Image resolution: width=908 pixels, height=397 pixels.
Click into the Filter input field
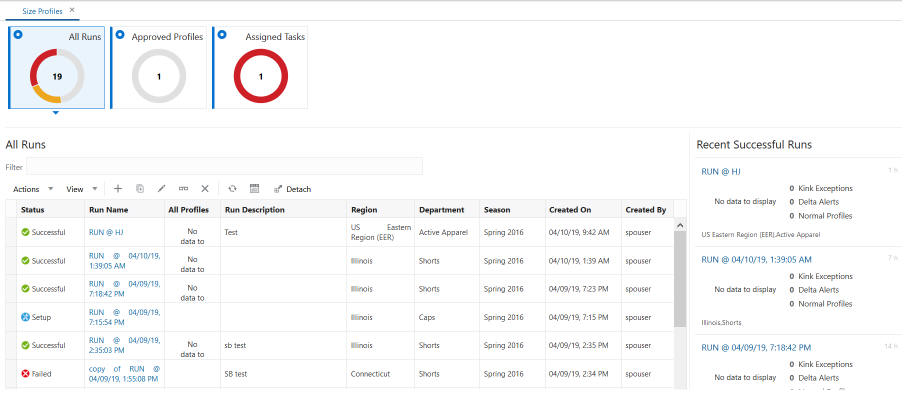[x=225, y=167]
